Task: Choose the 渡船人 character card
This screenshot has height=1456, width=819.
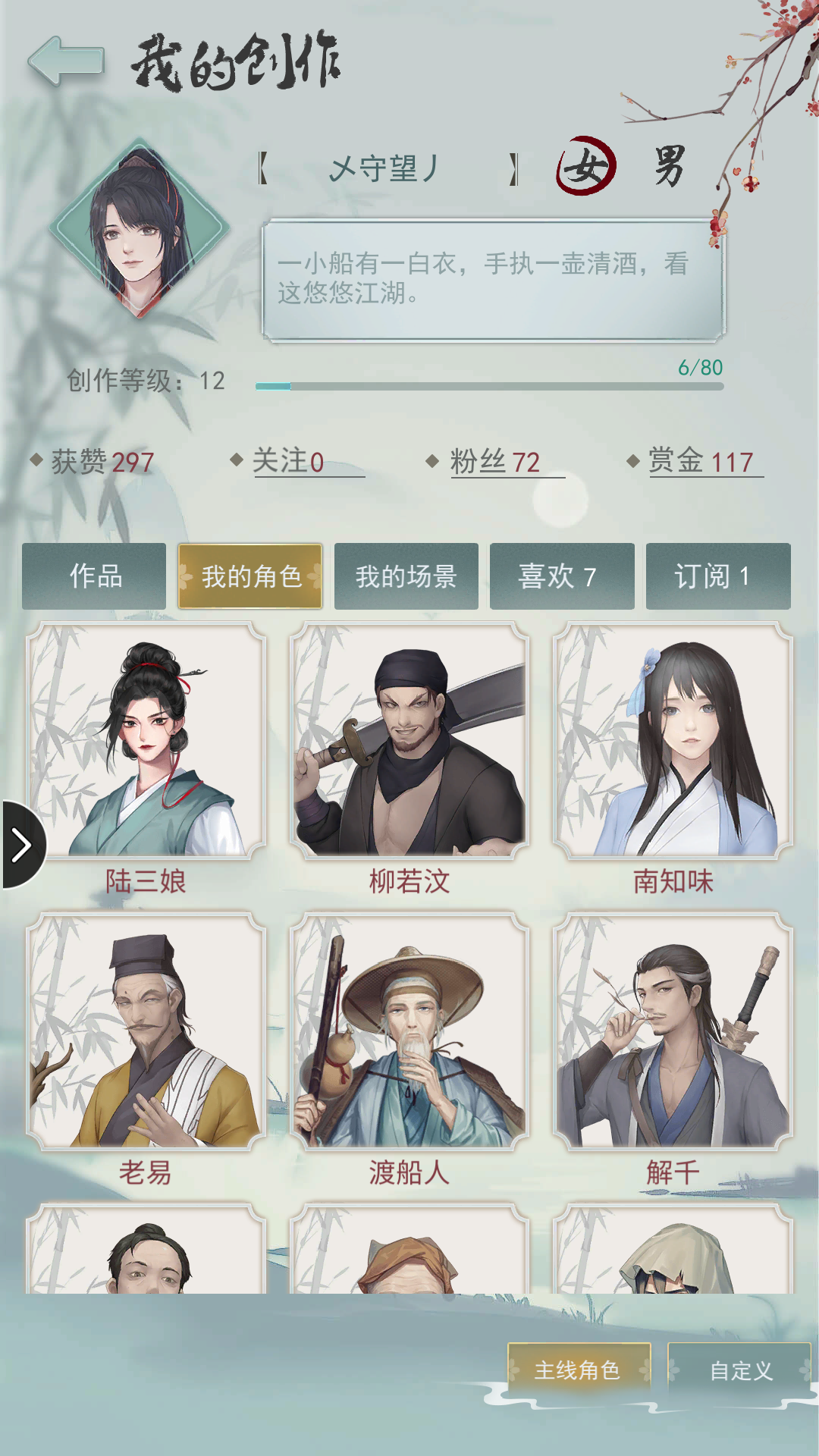Action: point(409,1050)
